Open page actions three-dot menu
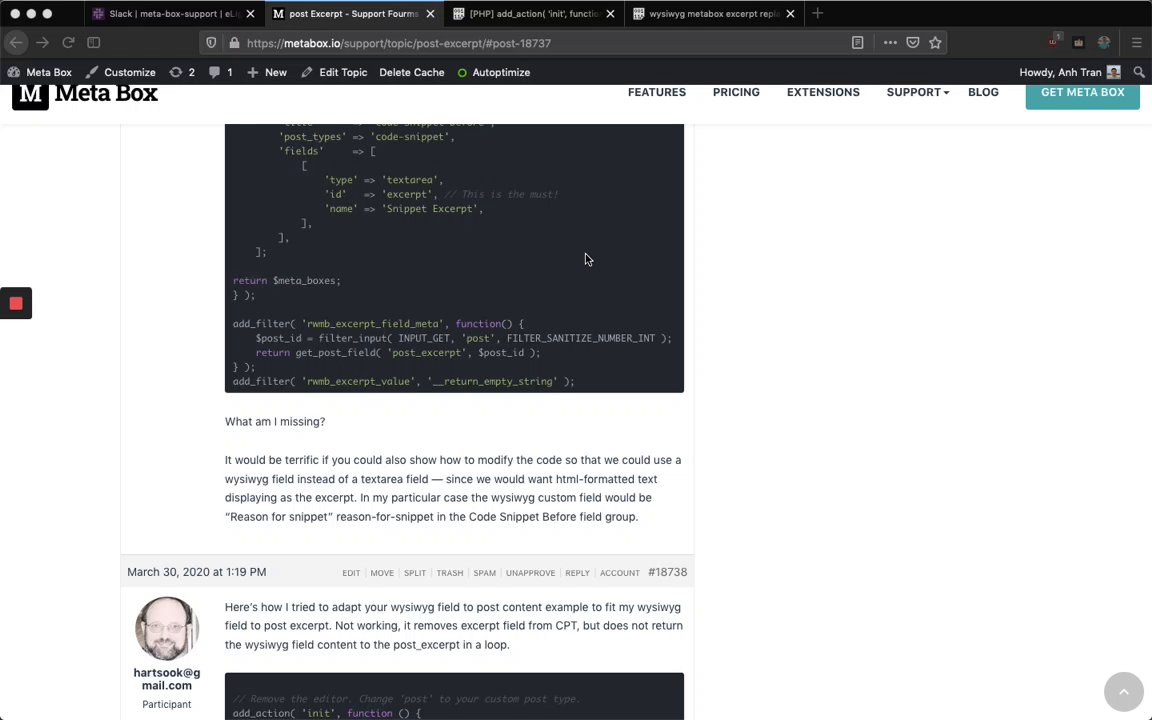 pyautogui.click(x=890, y=43)
